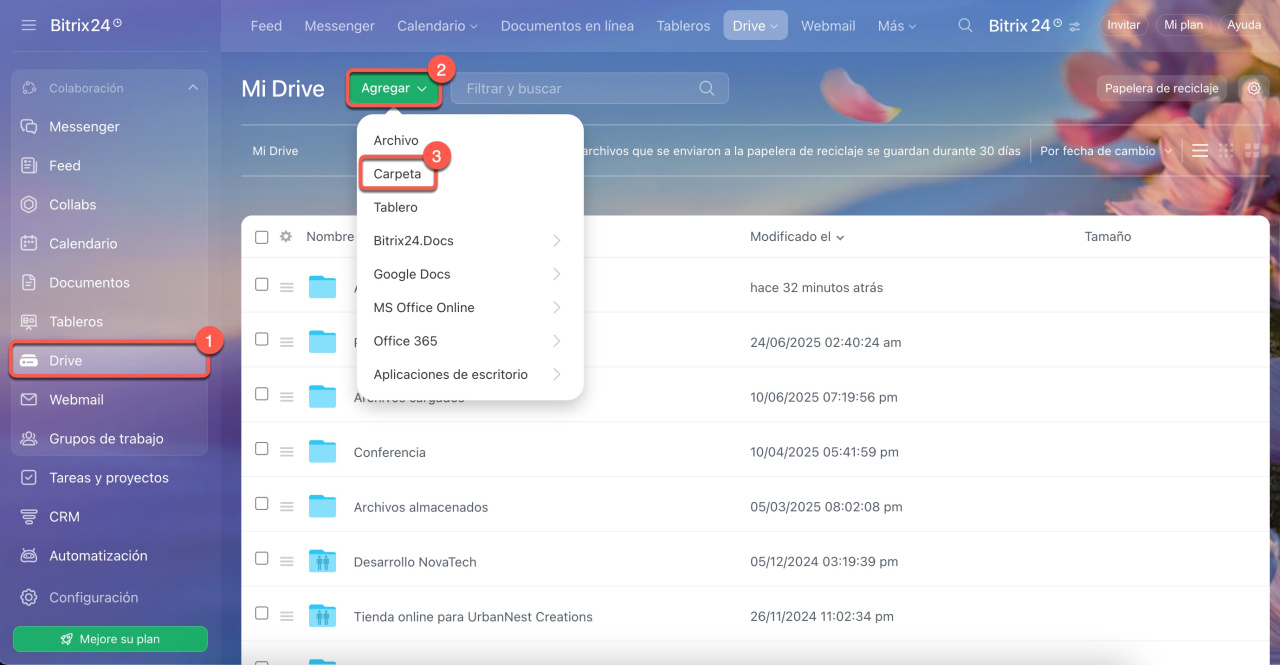Open the Conferencia folder name
Image resolution: width=1280 pixels, height=665 pixels.
[x=389, y=453]
